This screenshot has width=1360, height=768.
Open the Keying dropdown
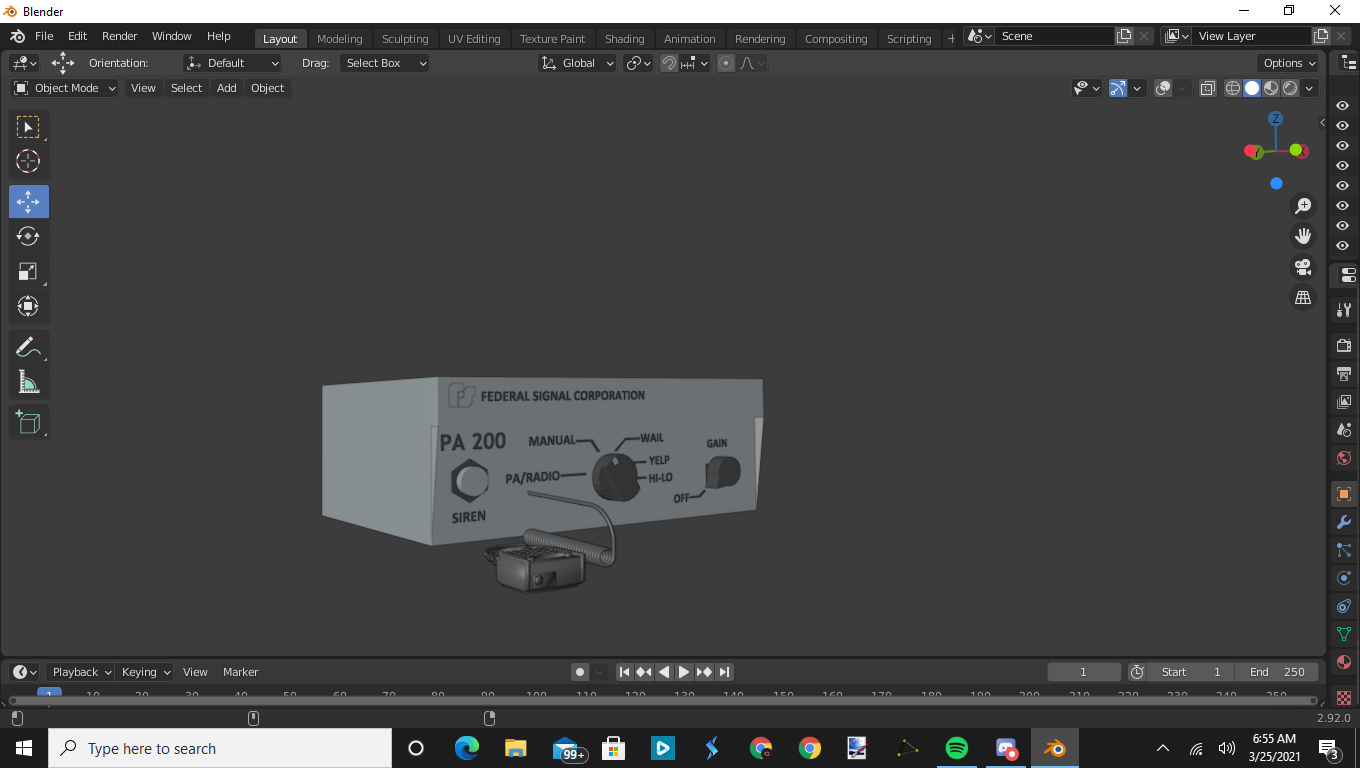pos(145,672)
